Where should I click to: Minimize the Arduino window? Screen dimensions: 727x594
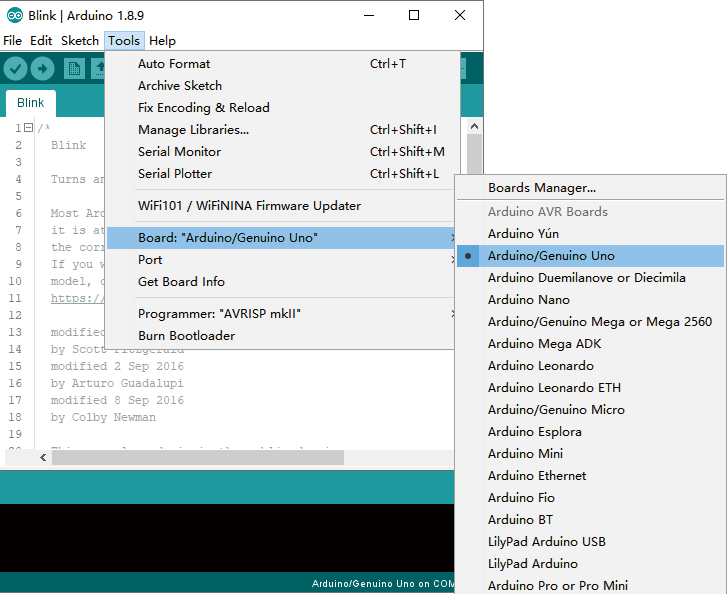(x=369, y=15)
